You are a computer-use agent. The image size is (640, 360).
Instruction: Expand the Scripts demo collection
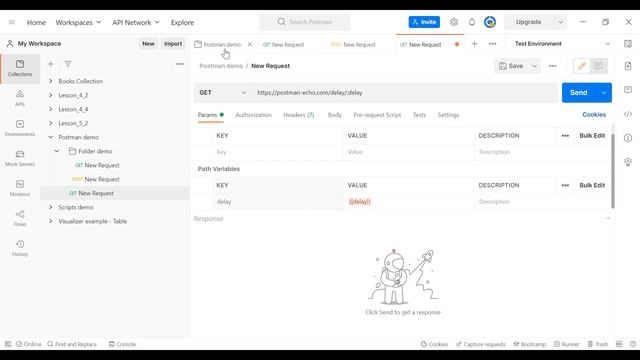tap(51, 207)
